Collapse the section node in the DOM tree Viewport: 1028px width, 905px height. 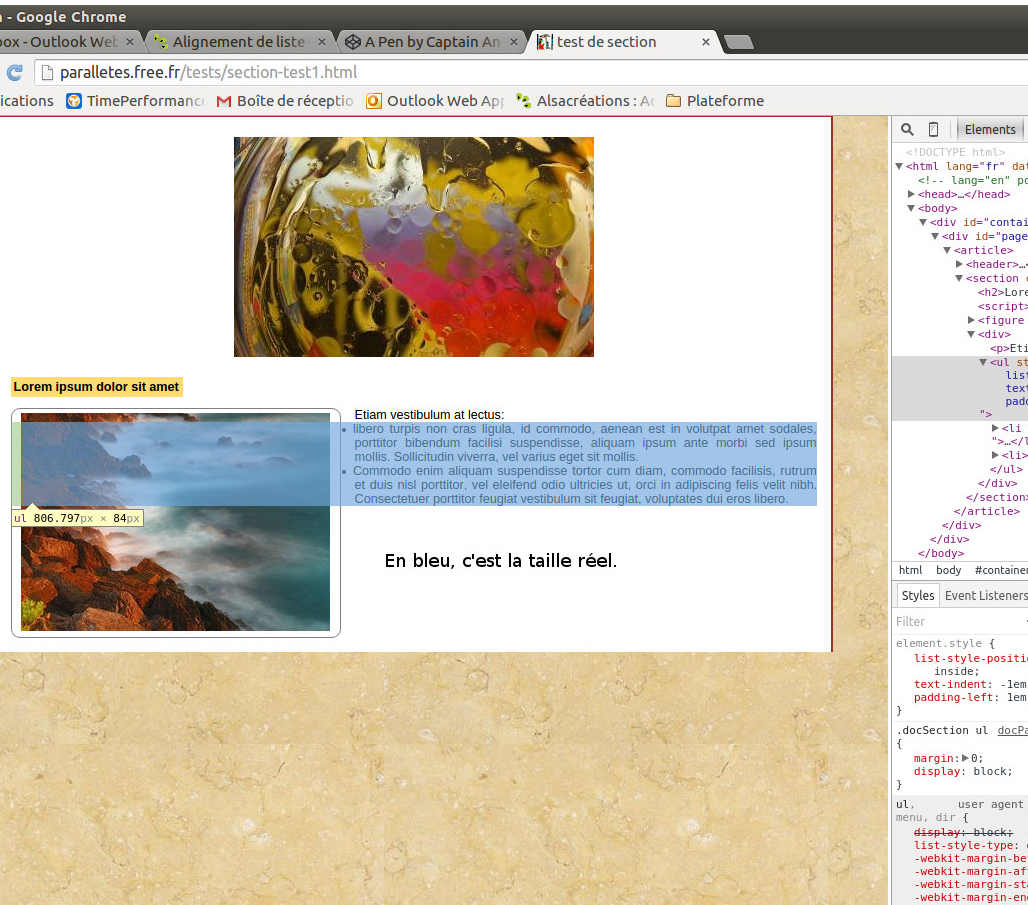pyautogui.click(x=959, y=279)
